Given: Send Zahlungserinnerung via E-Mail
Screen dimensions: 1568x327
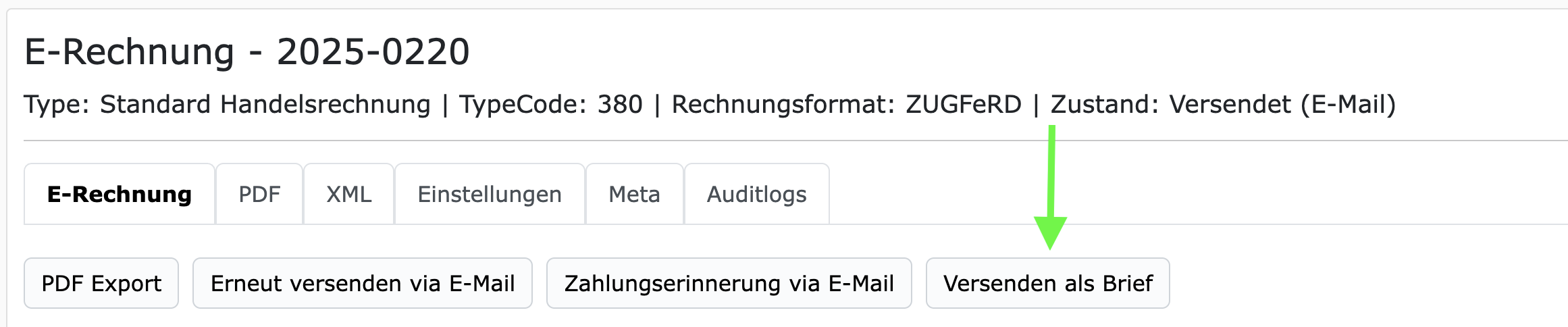Looking at the screenshot, I should [729, 283].
